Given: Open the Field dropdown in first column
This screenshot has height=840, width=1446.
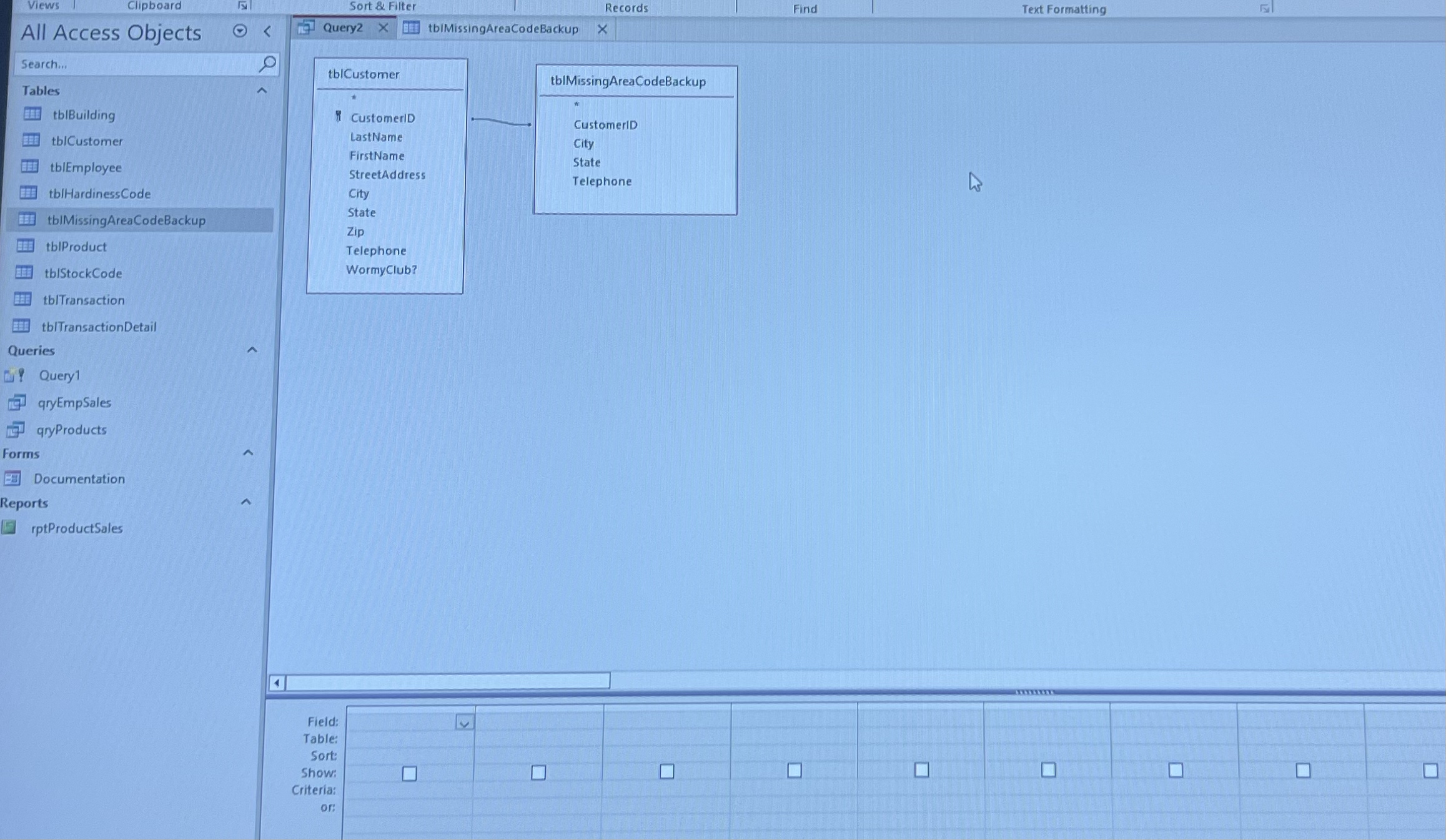Looking at the screenshot, I should pyautogui.click(x=465, y=722).
